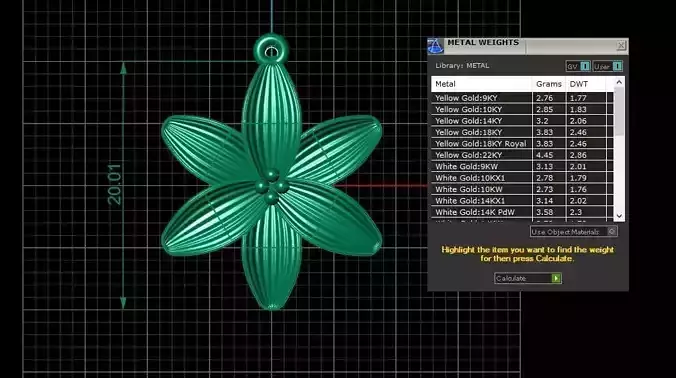Screen dimensions: 676x378
Task: Select the White Gold:10KX1 row
Action: 522,178
